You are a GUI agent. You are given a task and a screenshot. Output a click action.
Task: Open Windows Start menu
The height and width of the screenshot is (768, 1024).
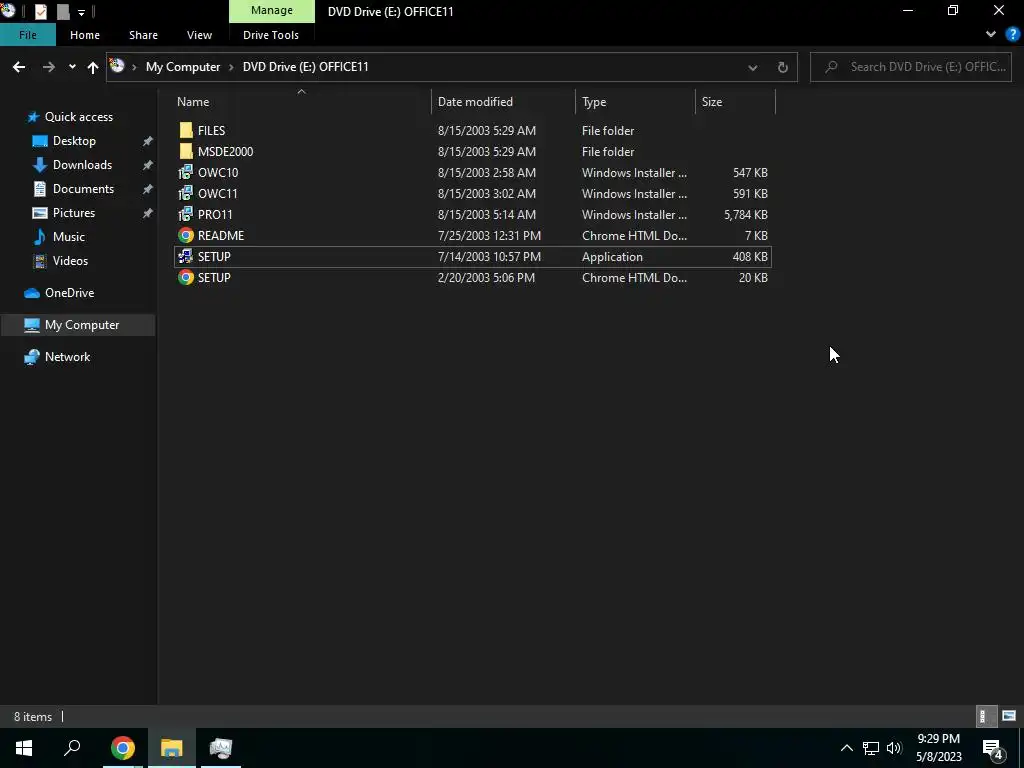(x=24, y=748)
